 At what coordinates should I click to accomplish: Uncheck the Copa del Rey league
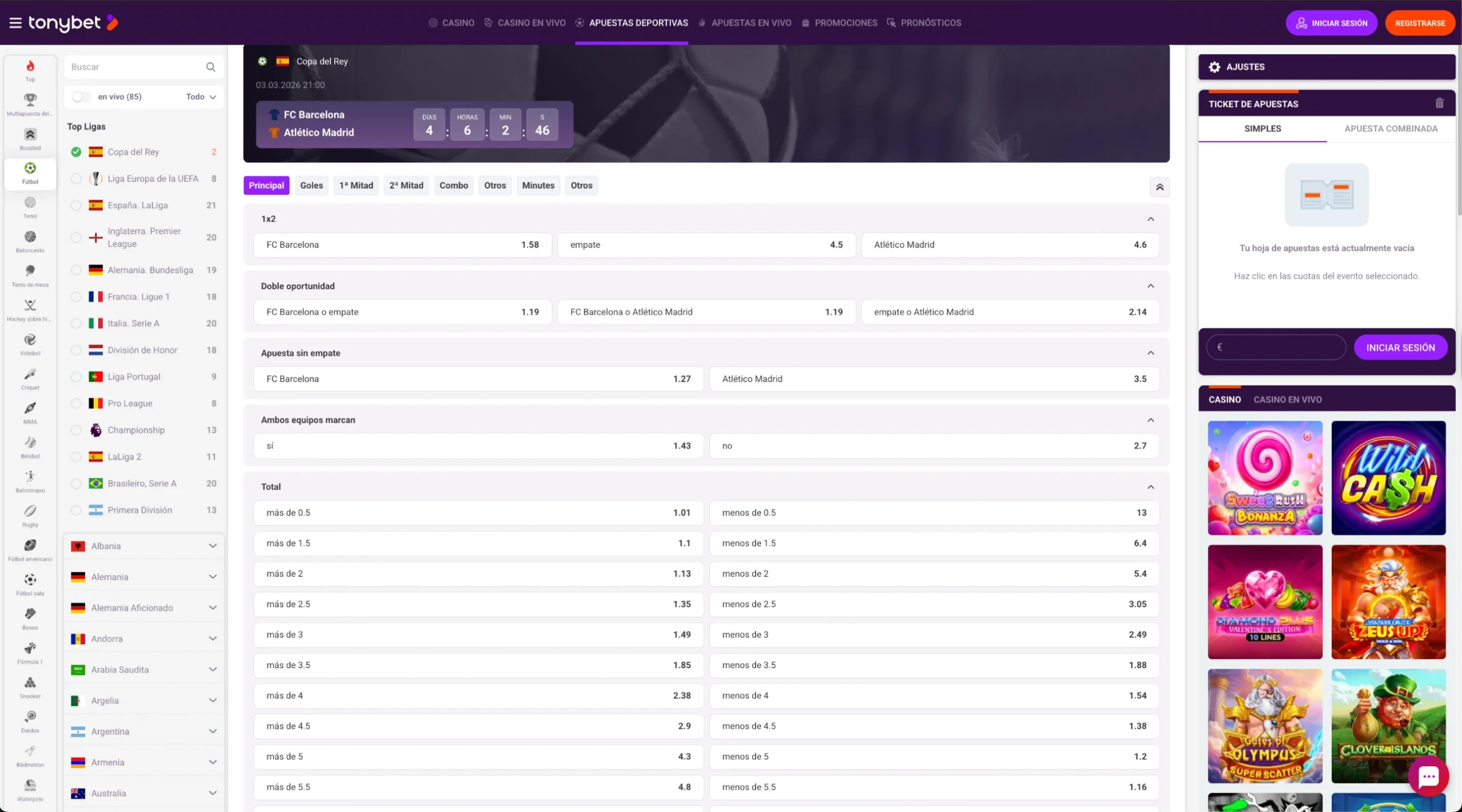pos(76,152)
